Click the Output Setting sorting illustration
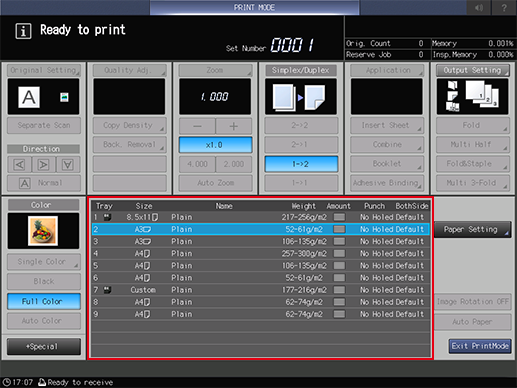This screenshot has height=388, width=517. (x=472, y=97)
